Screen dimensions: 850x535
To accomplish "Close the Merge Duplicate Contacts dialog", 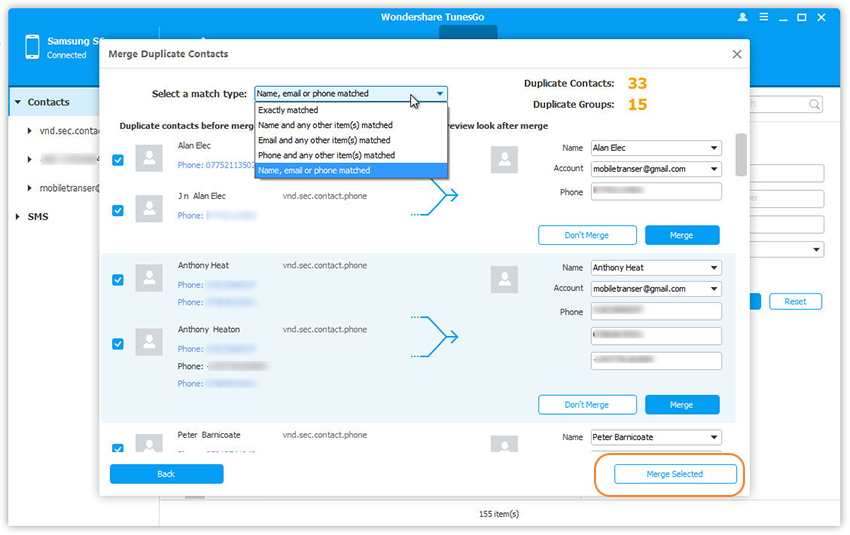I will 737,54.
